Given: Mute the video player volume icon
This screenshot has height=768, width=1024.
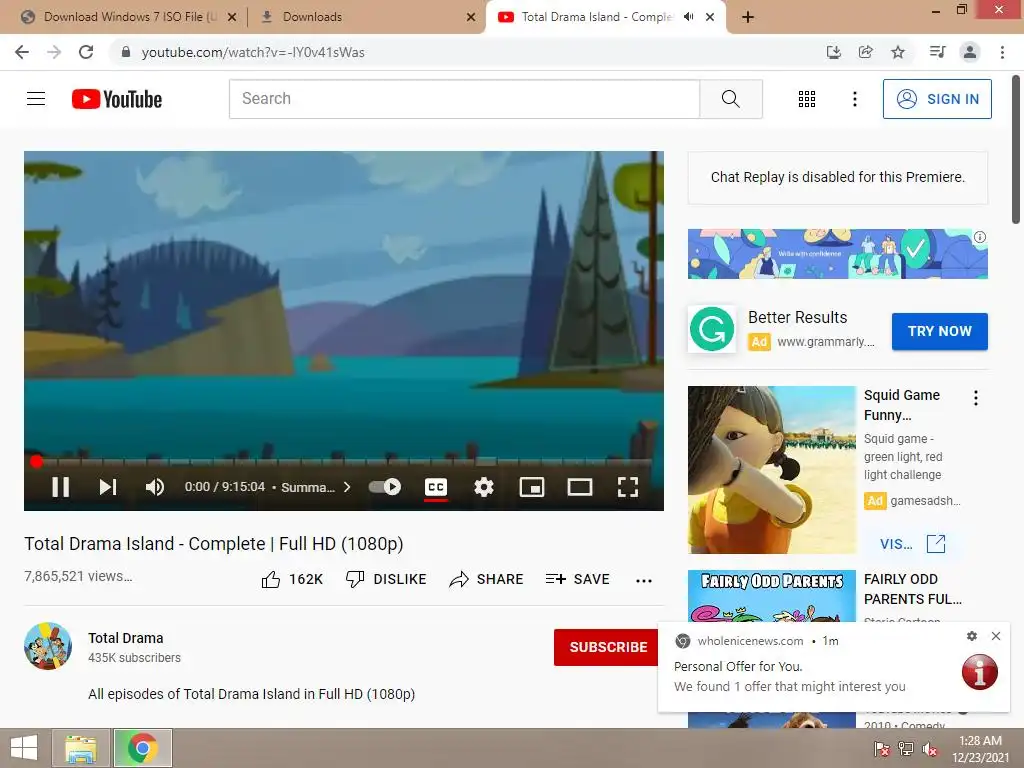Looking at the screenshot, I should pyautogui.click(x=155, y=487).
